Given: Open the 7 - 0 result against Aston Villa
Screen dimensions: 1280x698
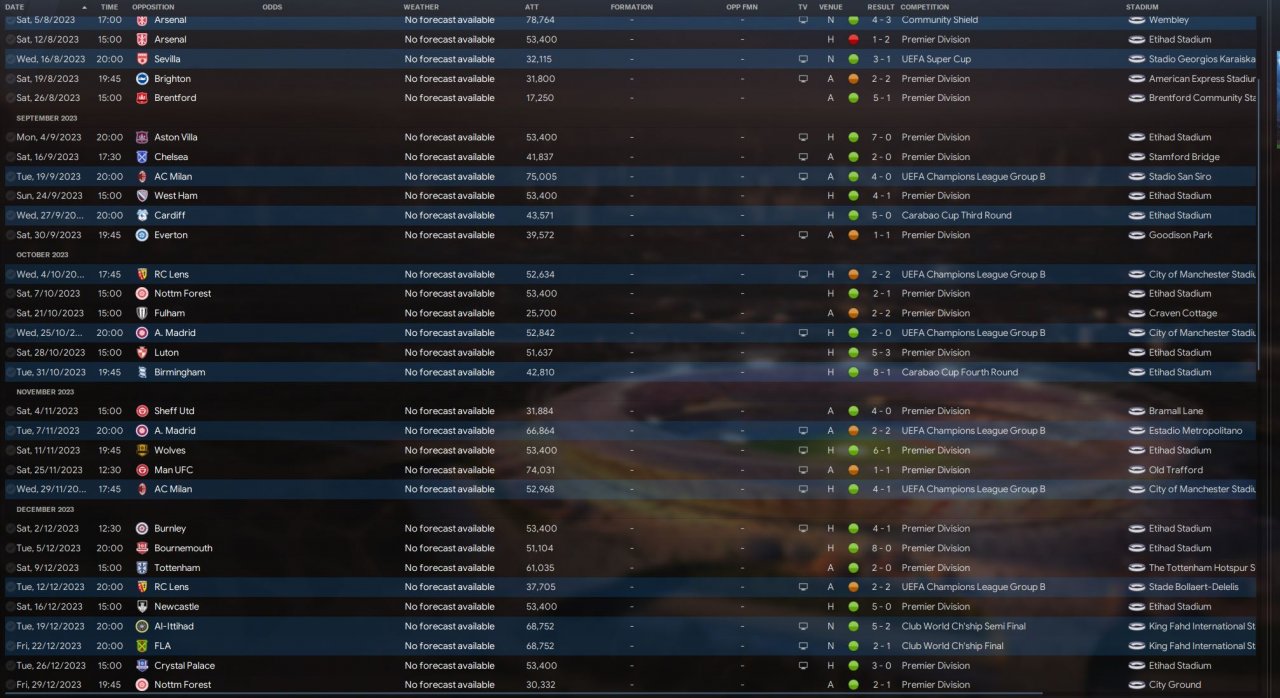Looking at the screenshot, I should [881, 137].
